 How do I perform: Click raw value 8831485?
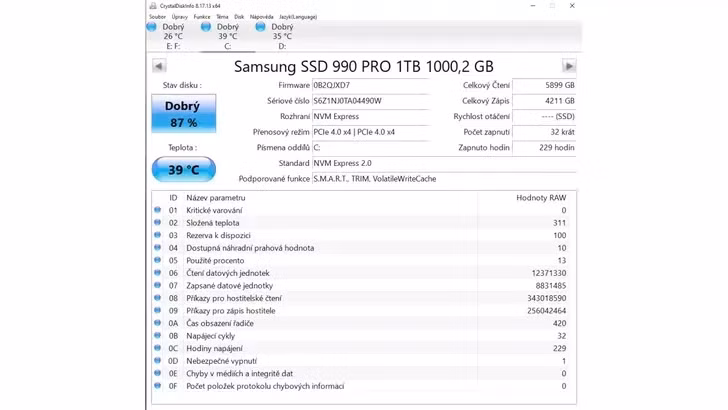[551, 286]
